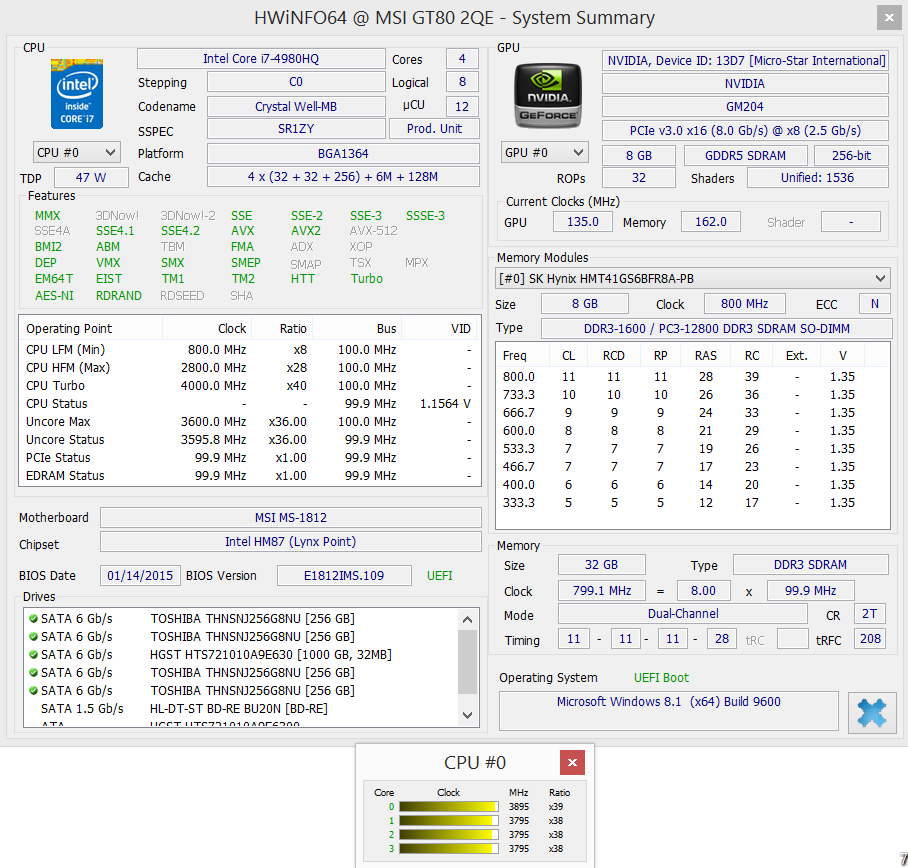
Task: Click the CPU cache size field
Action: [x=343, y=177]
